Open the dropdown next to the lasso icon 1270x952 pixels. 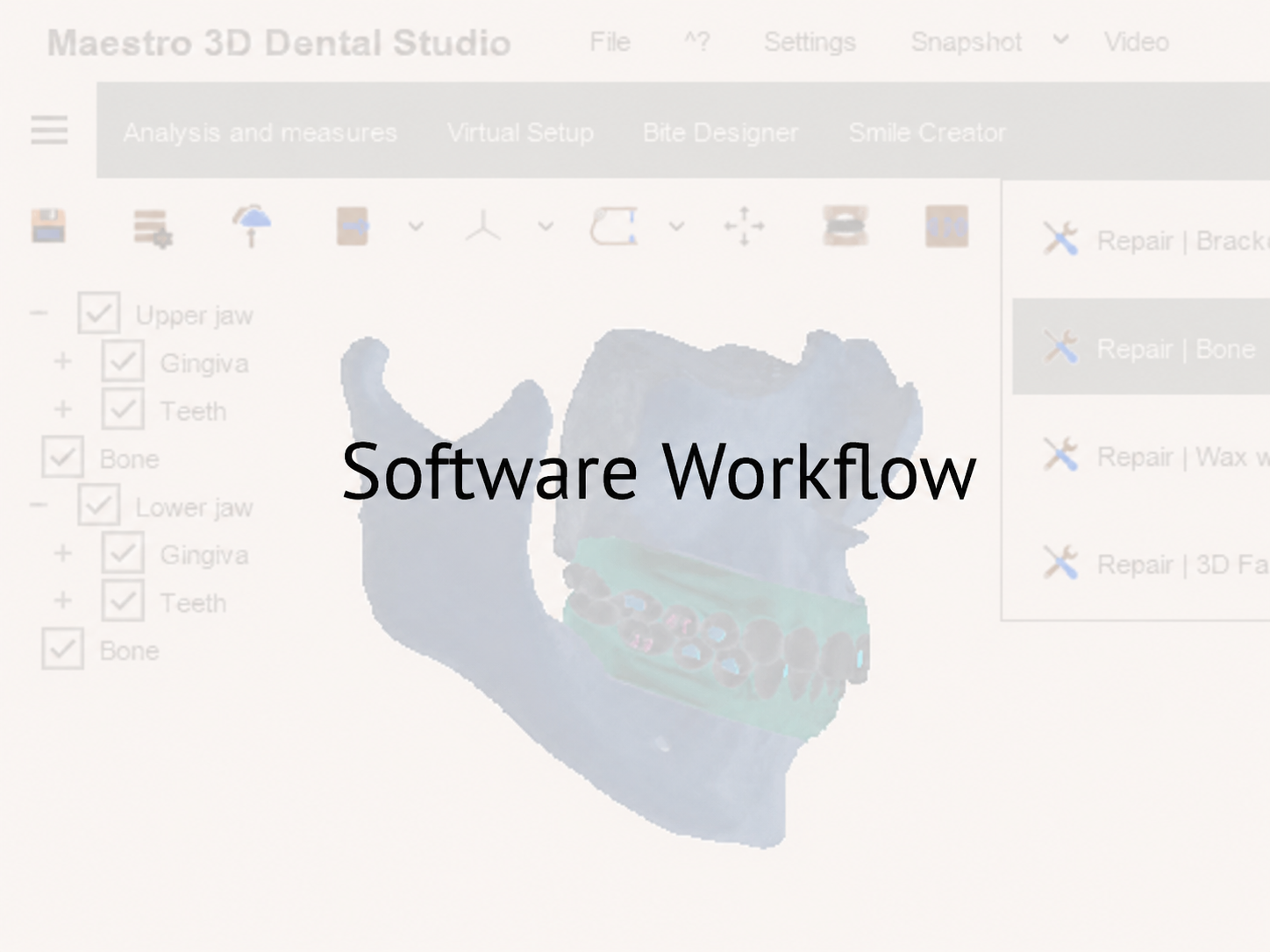pos(676,226)
